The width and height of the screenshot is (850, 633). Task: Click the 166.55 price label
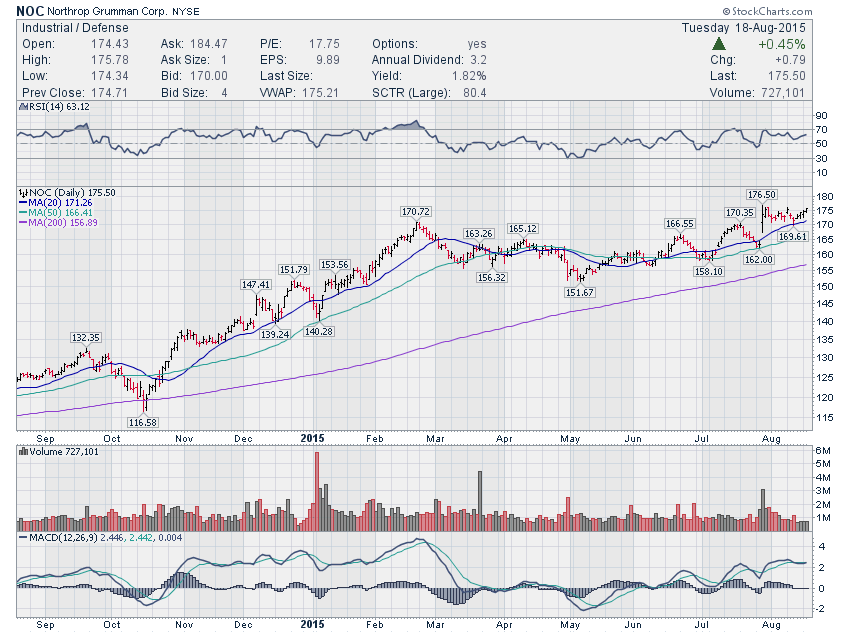point(679,223)
